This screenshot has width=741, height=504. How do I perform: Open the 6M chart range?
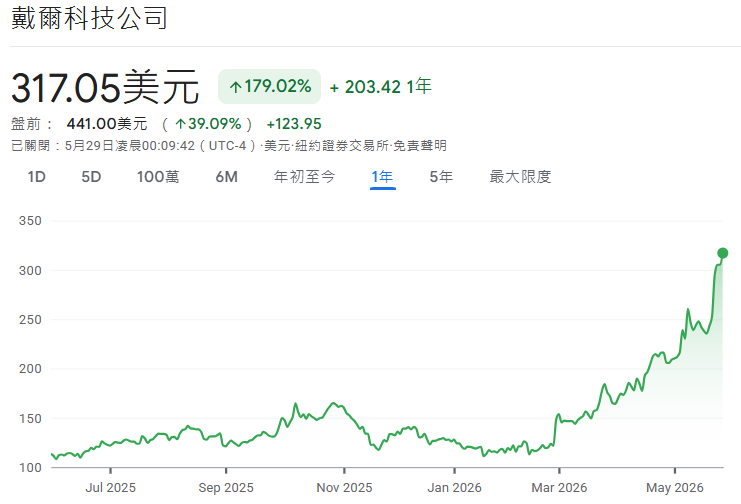click(226, 177)
